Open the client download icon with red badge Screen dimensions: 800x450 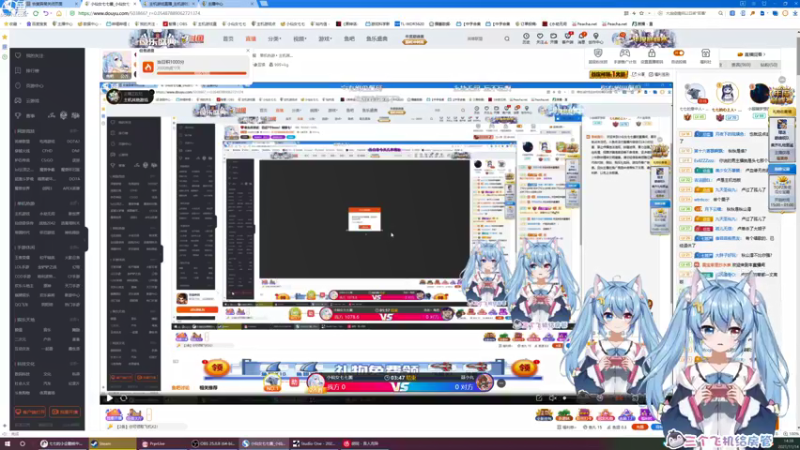point(567,38)
